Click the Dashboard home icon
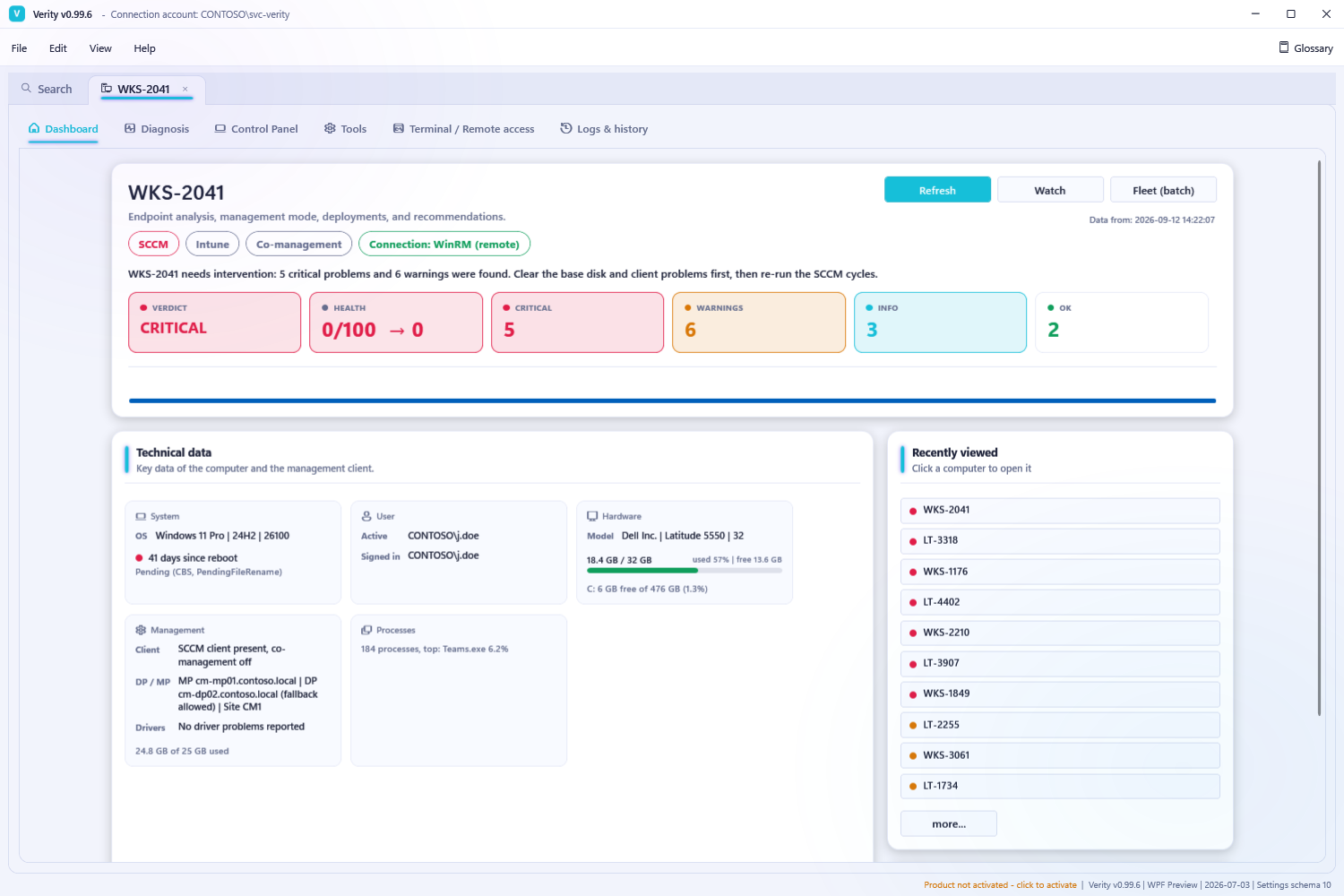Viewport: 1344px width, 896px height. click(x=34, y=128)
